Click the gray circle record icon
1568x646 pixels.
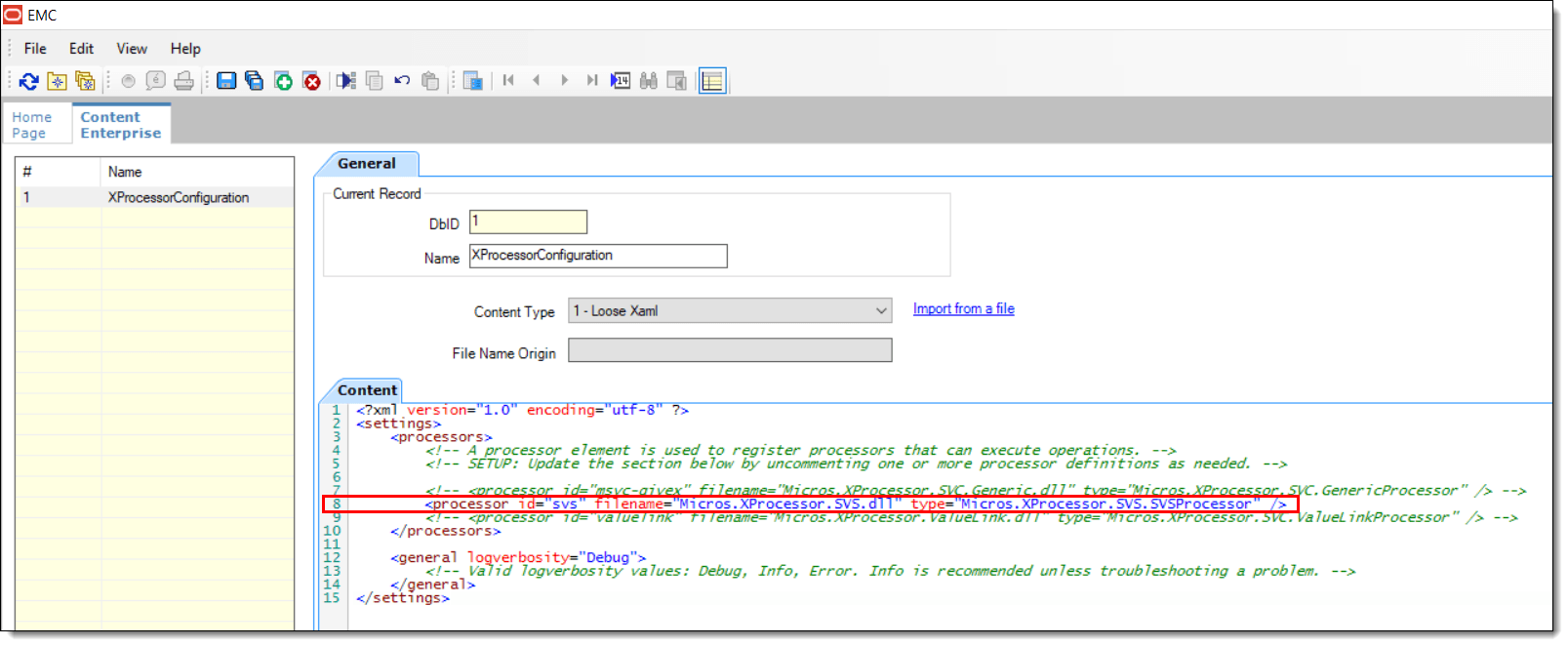[x=128, y=81]
